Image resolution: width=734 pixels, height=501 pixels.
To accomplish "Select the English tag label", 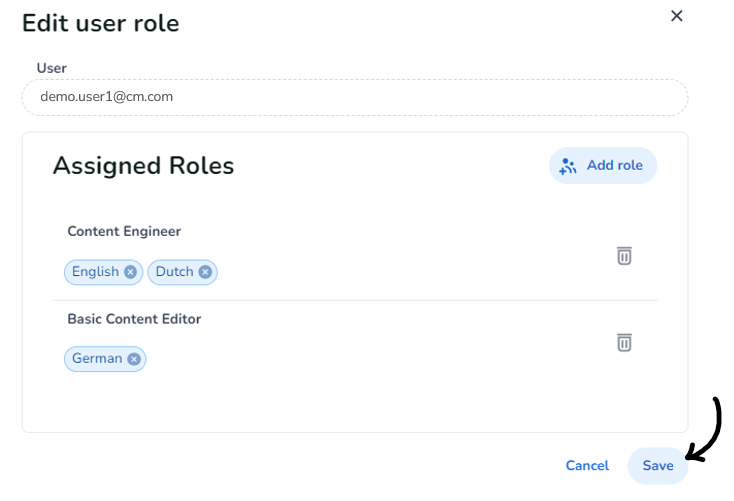I will pyautogui.click(x=95, y=272).
